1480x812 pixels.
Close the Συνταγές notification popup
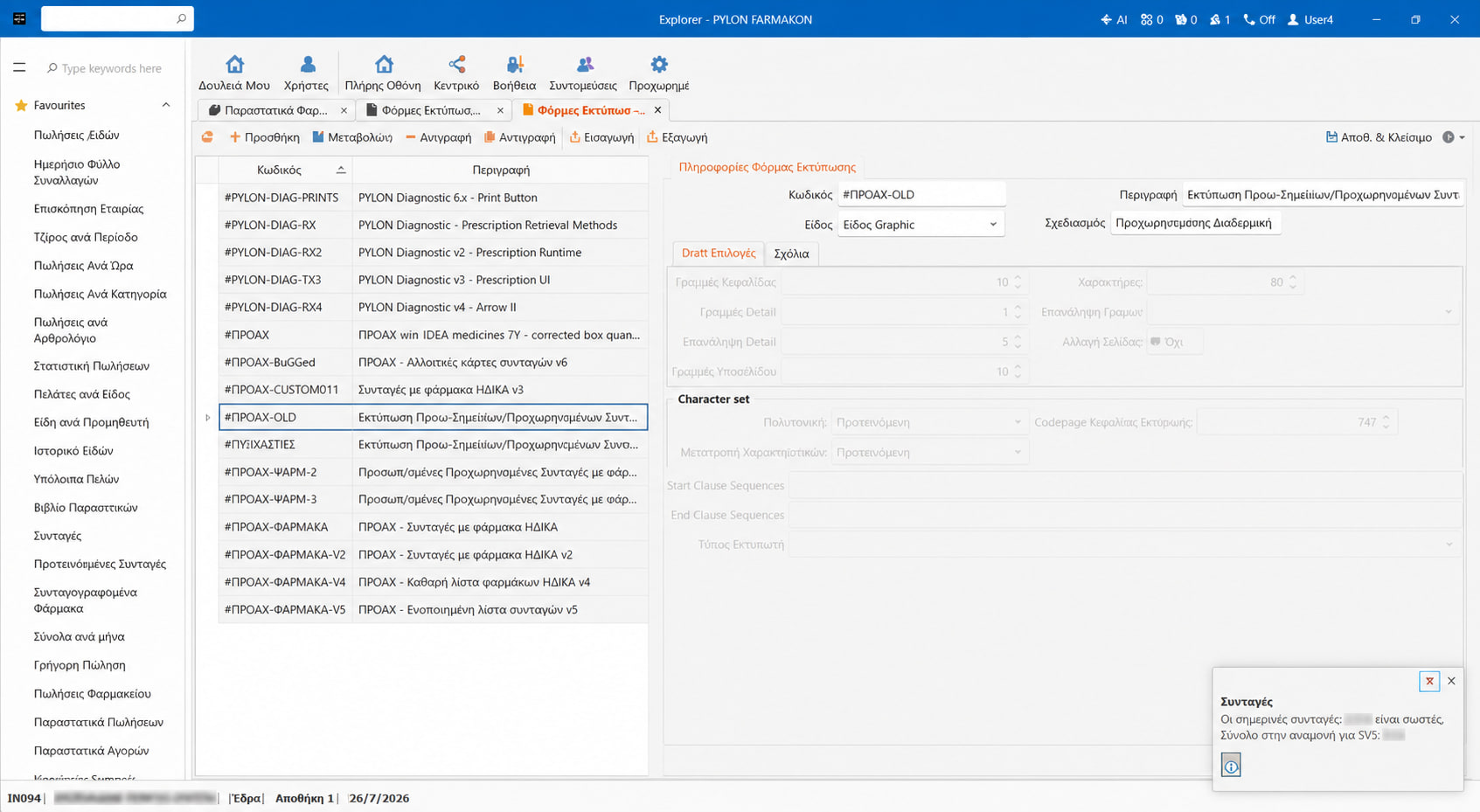pyautogui.click(x=1451, y=681)
